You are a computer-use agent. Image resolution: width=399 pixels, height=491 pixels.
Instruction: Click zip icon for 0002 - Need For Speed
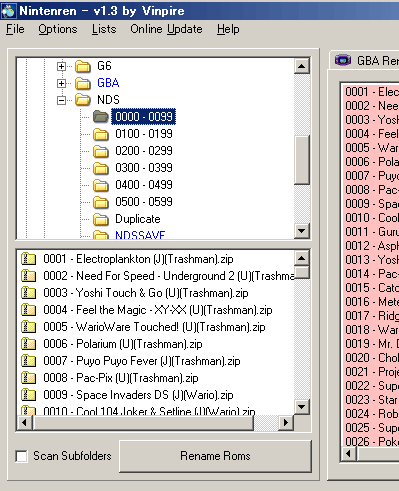(x=28, y=276)
